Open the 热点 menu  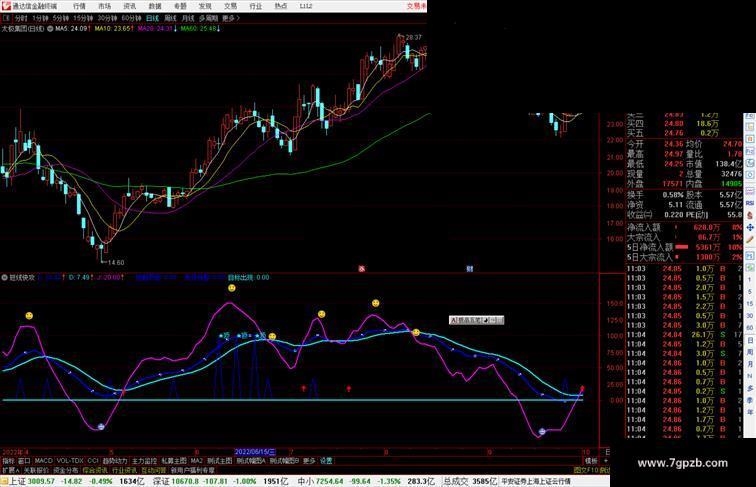pos(281,6)
